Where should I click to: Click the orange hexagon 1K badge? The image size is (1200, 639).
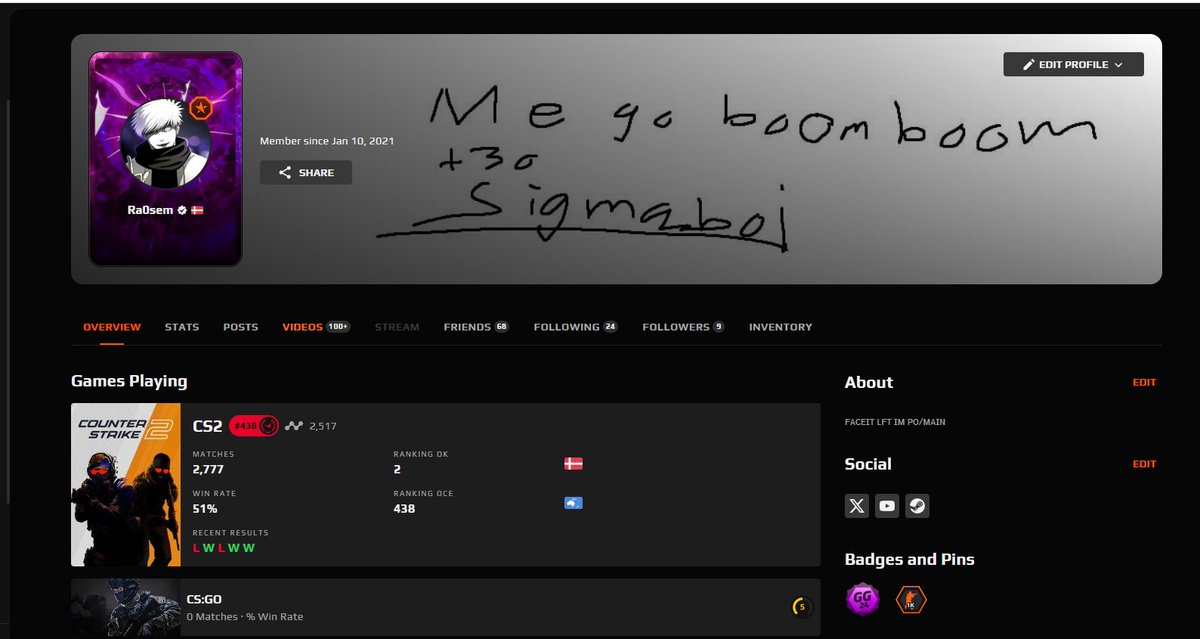point(910,600)
